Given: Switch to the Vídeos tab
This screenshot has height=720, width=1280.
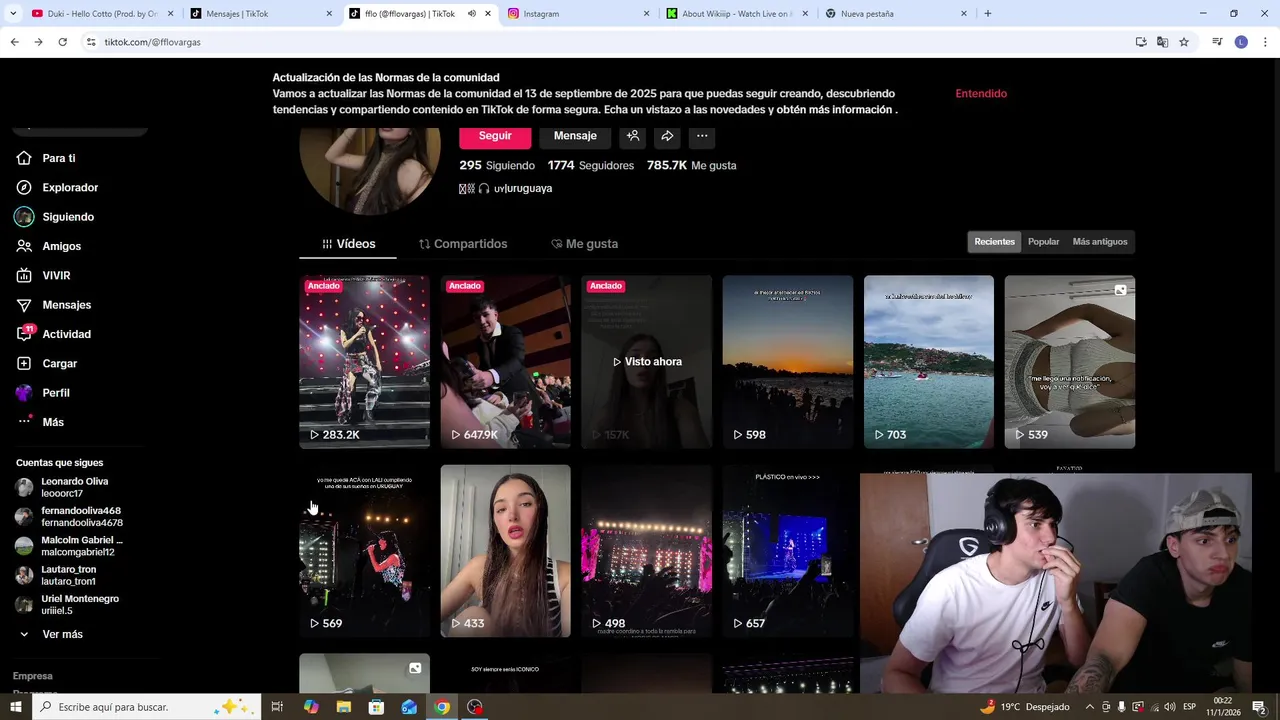Looking at the screenshot, I should pos(348,244).
